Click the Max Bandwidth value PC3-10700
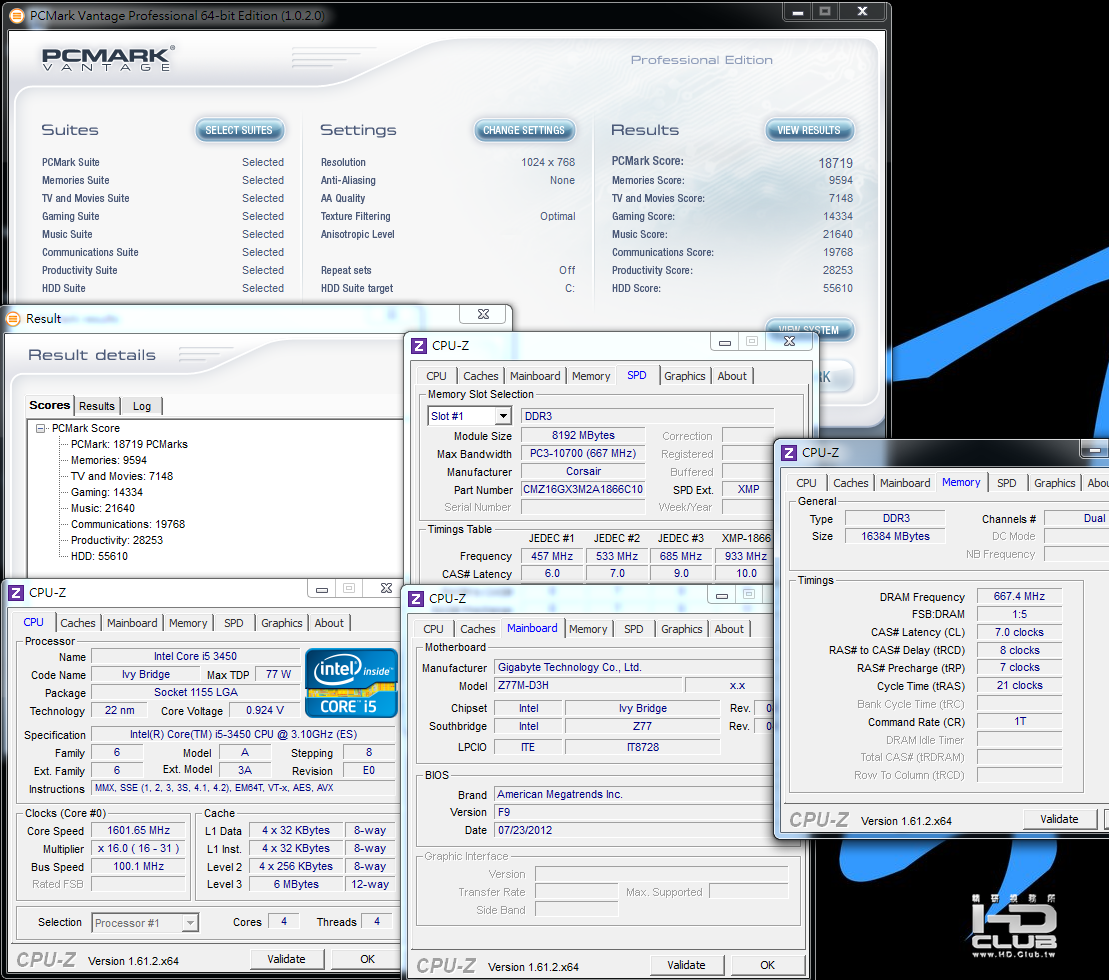The height and width of the screenshot is (980, 1109). tap(583, 453)
